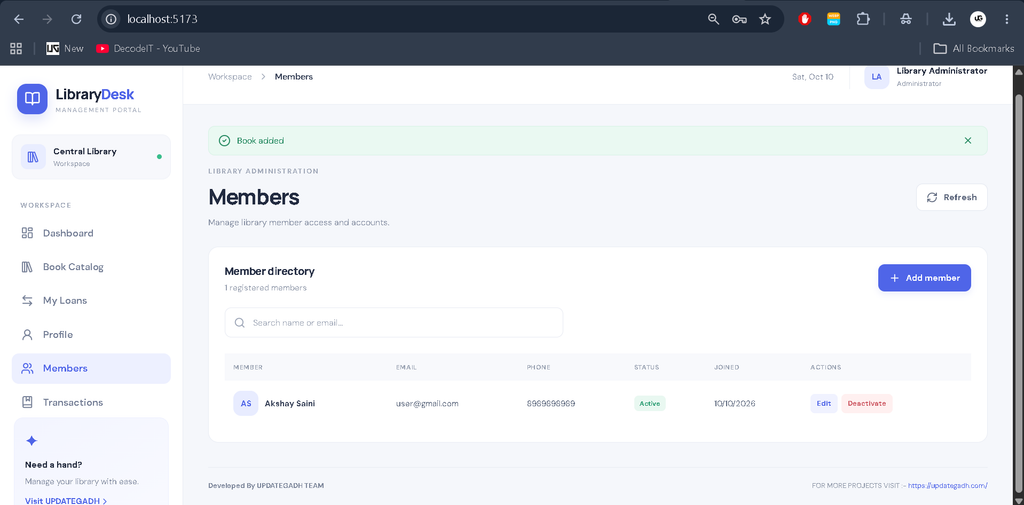This screenshot has width=1024, height=505.
Task: Open the browser downloads icon
Action: 949,20
